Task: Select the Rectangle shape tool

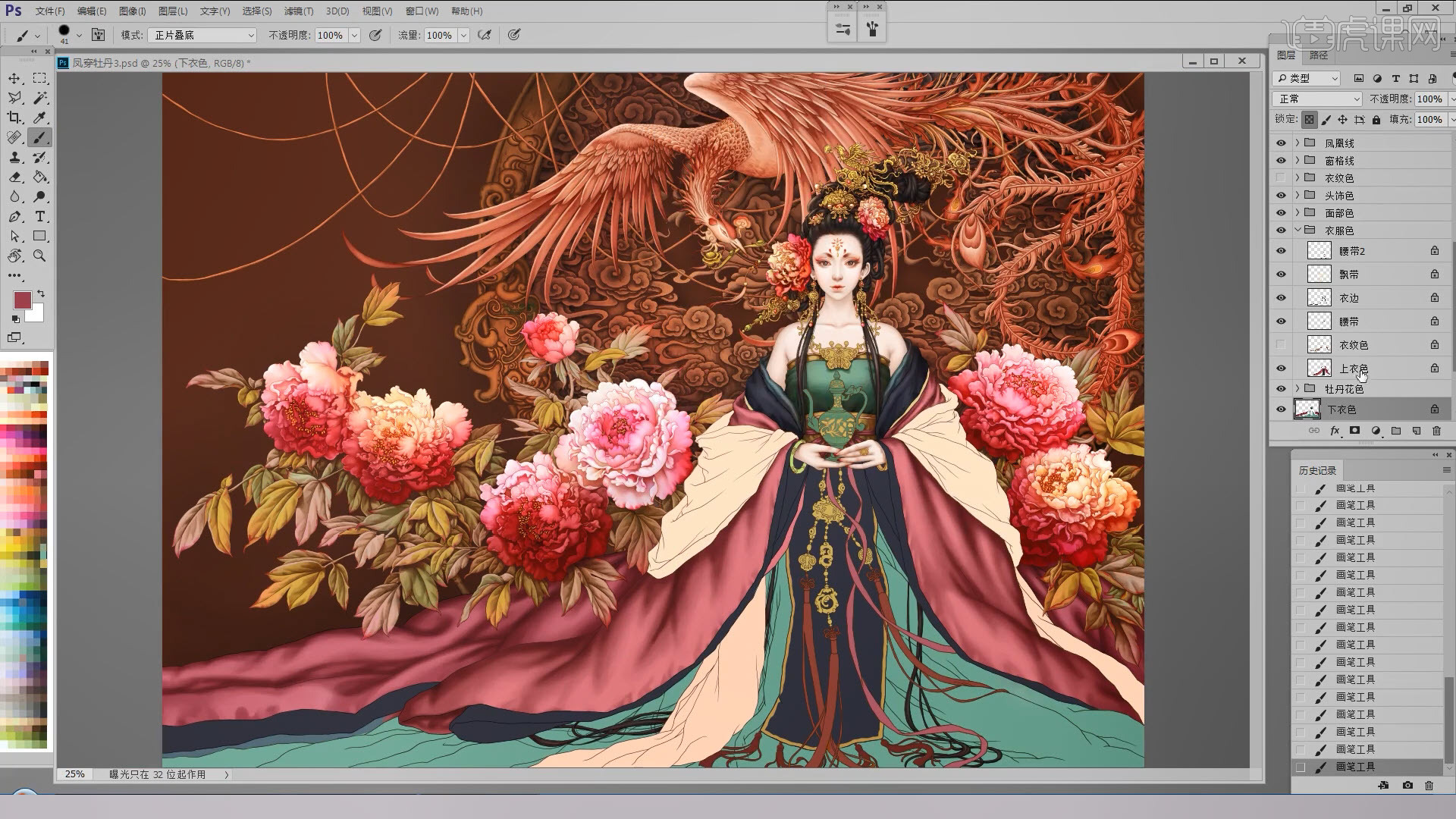Action: tap(40, 236)
